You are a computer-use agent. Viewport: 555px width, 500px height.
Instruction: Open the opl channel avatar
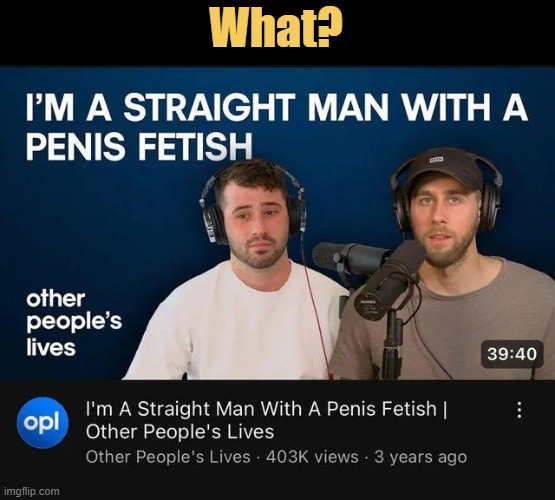(43, 423)
